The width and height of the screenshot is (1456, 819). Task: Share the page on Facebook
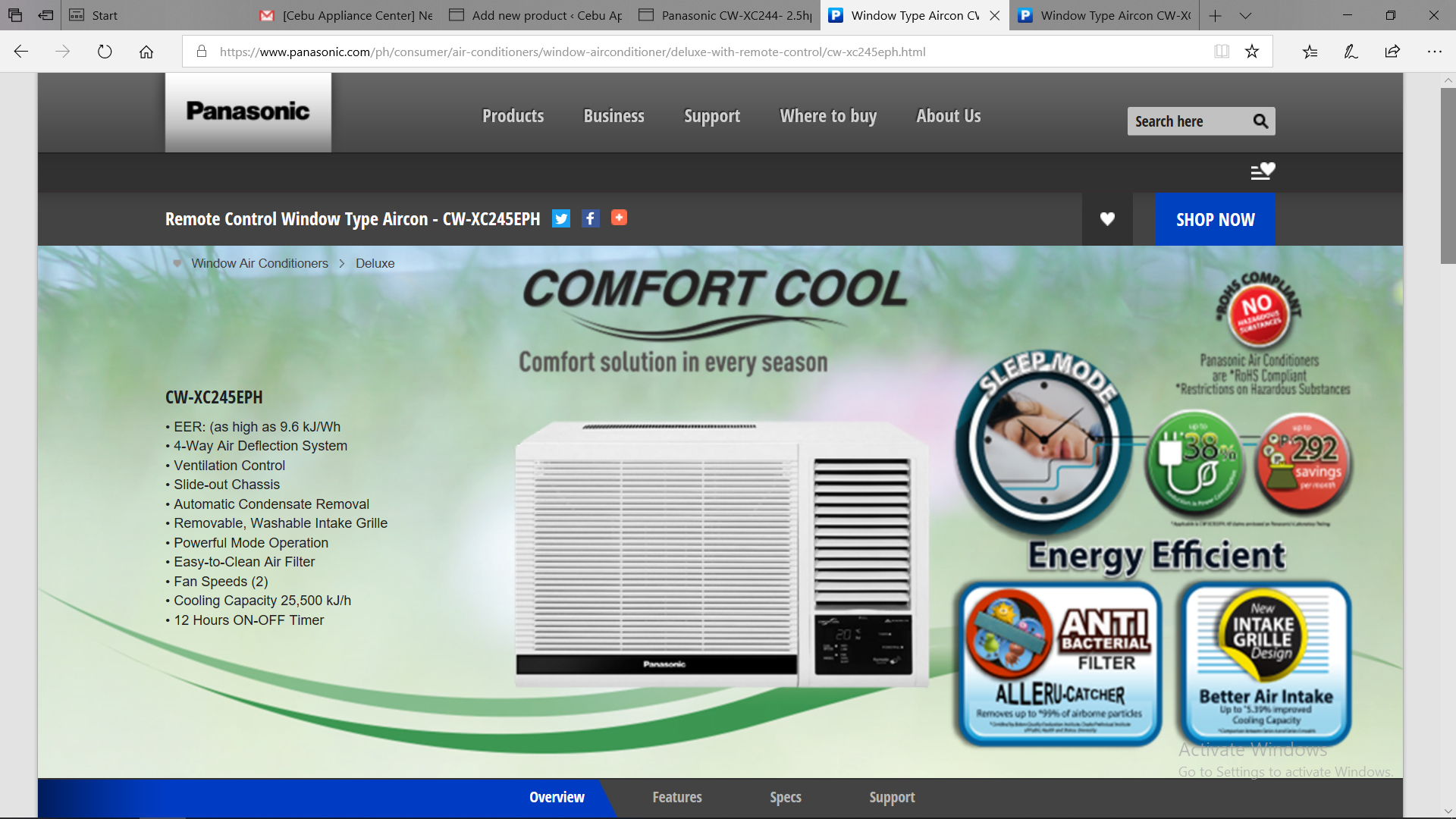(591, 218)
